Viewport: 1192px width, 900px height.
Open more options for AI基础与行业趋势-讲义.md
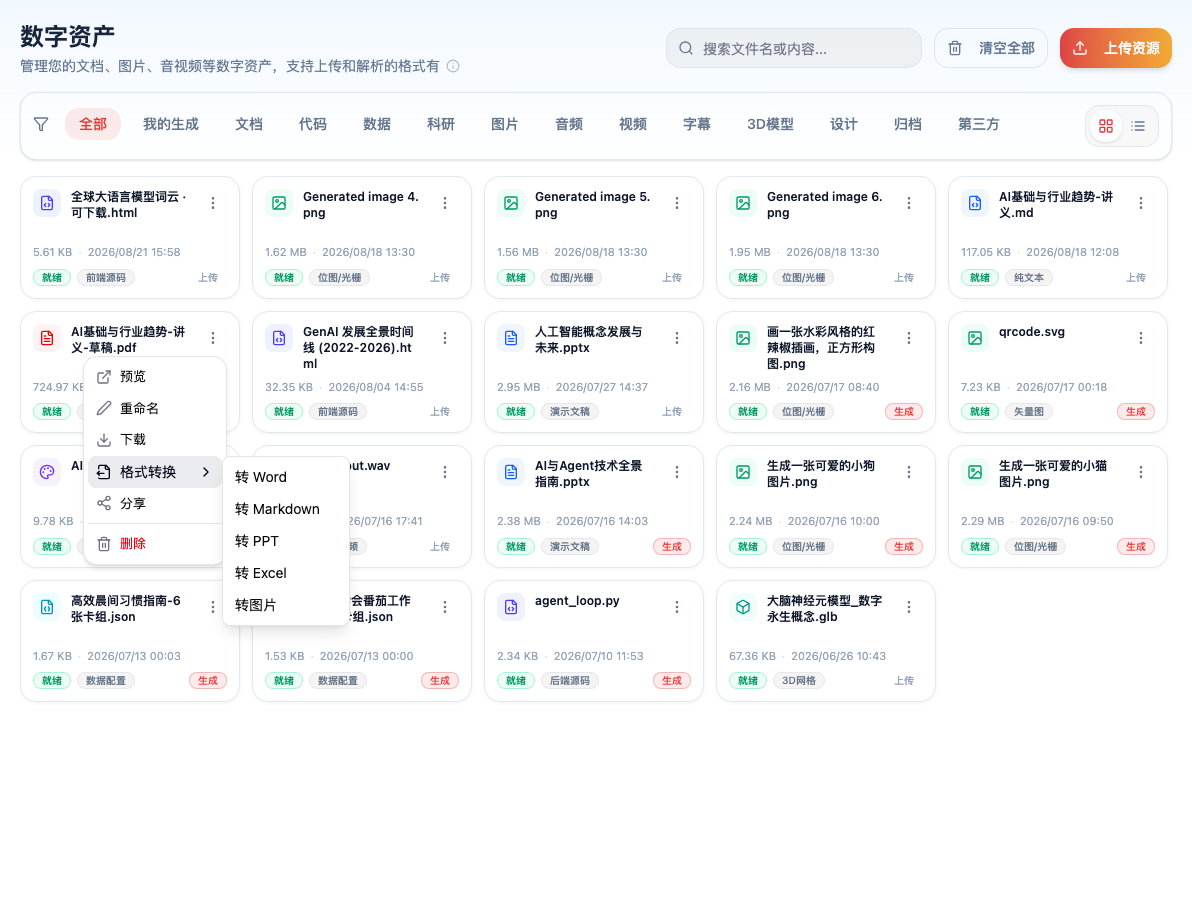(x=1140, y=203)
